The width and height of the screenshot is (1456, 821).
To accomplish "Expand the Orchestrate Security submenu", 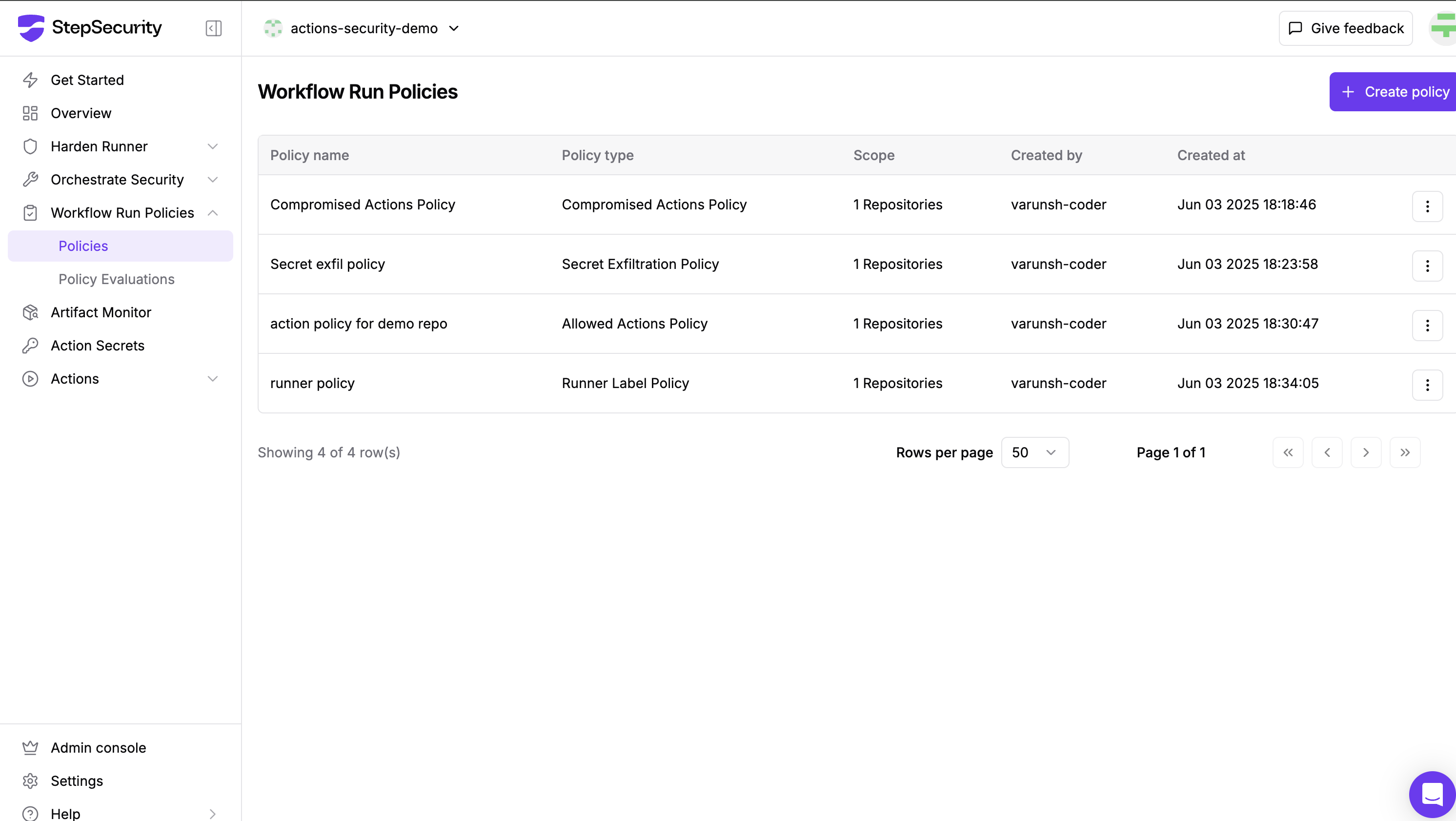I will tap(212, 180).
